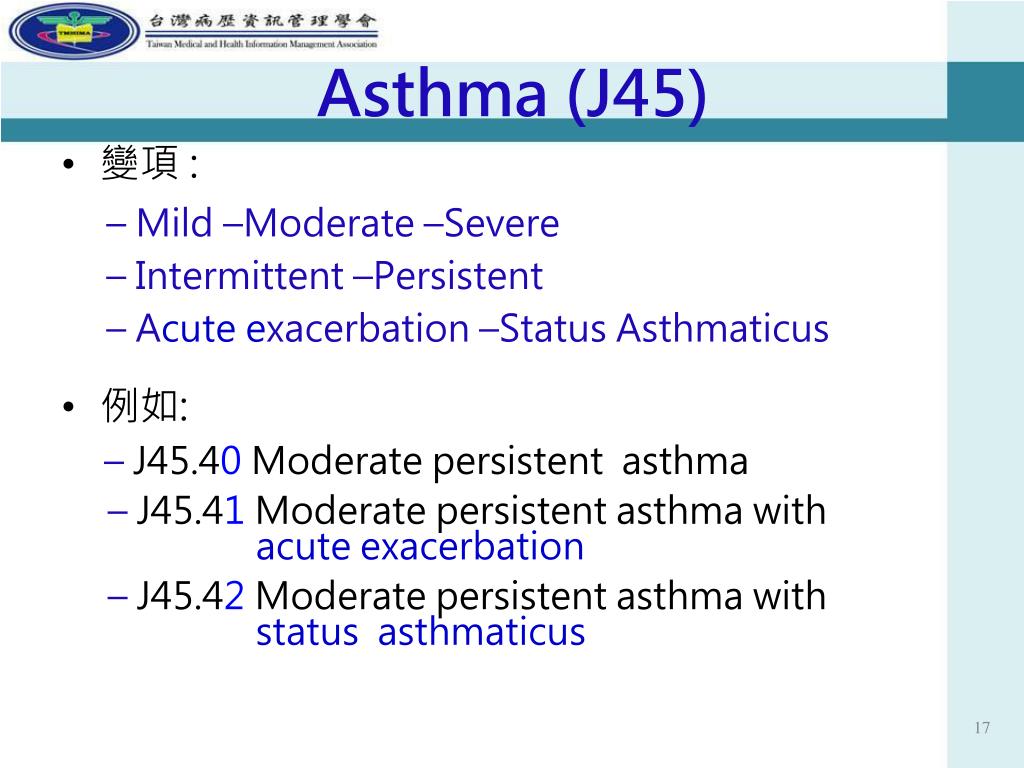The height and width of the screenshot is (768, 1024).
Task: Click the dark teal title bar block at right
Action: 985,102
